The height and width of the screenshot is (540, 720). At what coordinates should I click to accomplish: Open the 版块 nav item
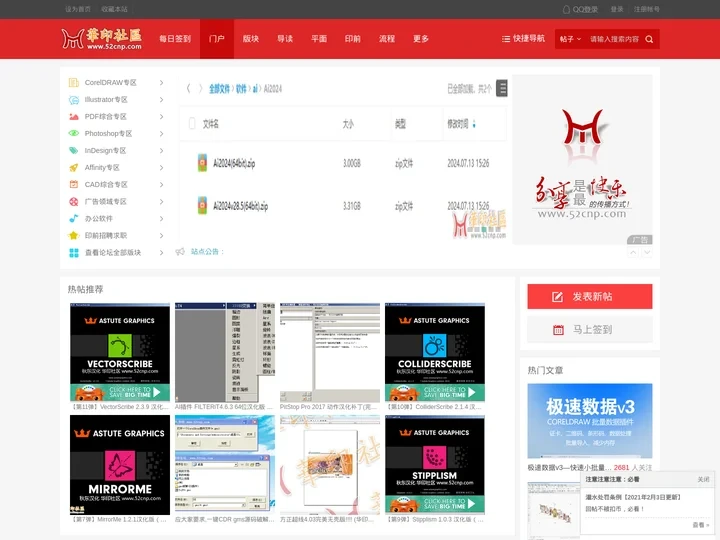point(251,39)
